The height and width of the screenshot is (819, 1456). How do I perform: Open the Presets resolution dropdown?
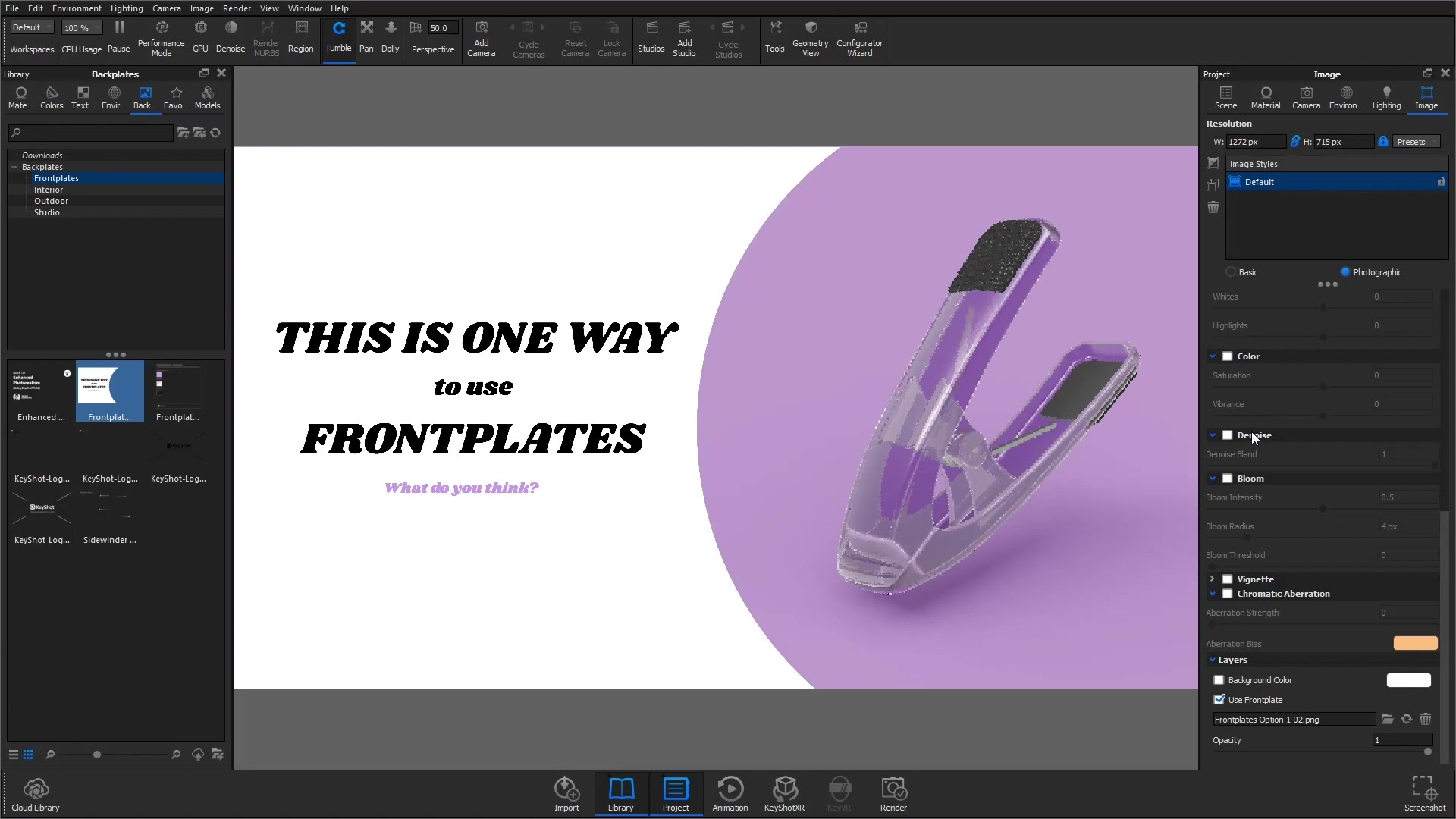pyautogui.click(x=1416, y=142)
